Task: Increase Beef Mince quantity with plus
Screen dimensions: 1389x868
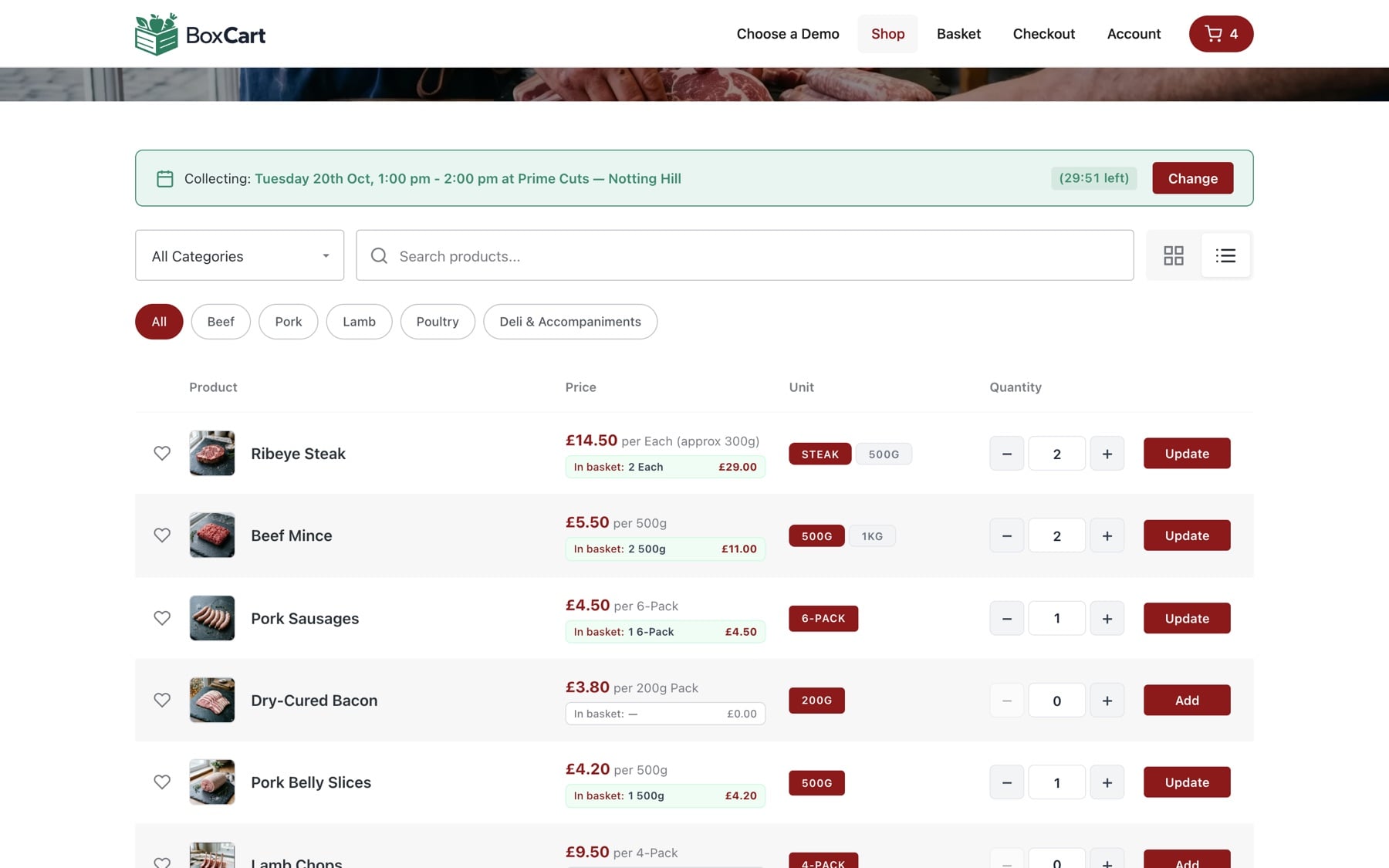Action: (x=1107, y=535)
